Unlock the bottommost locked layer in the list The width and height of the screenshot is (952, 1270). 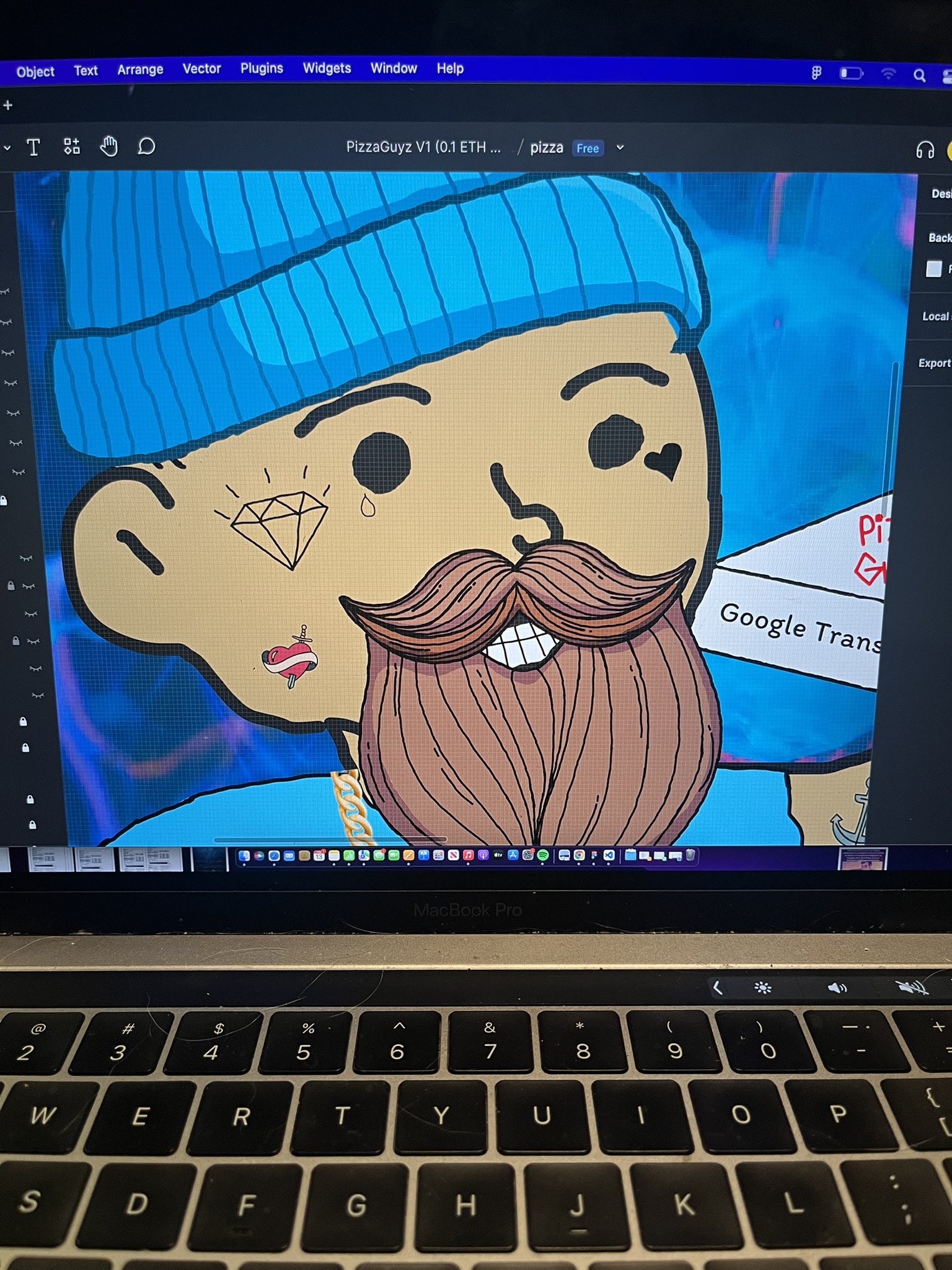32,825
